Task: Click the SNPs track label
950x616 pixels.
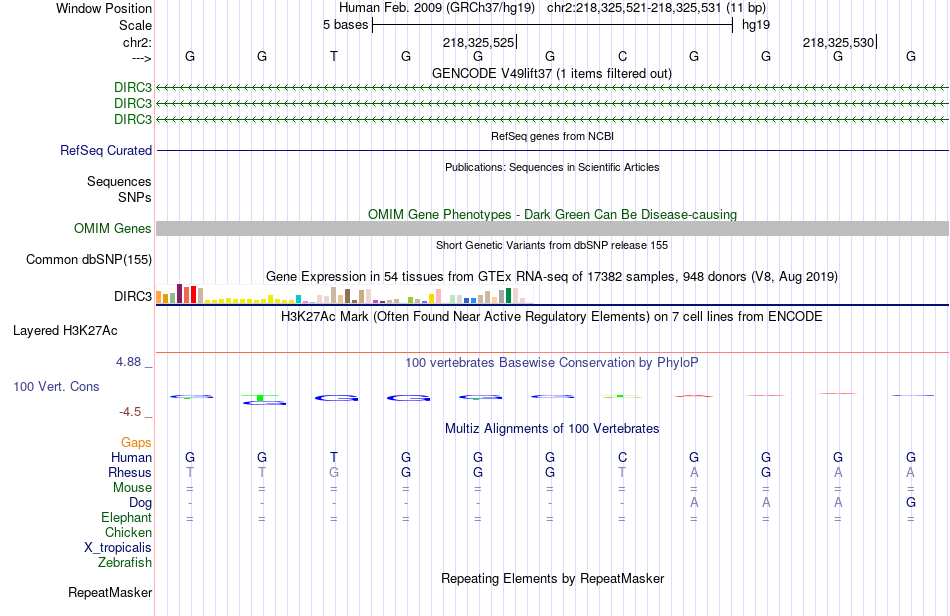Action: click(135, 197)
